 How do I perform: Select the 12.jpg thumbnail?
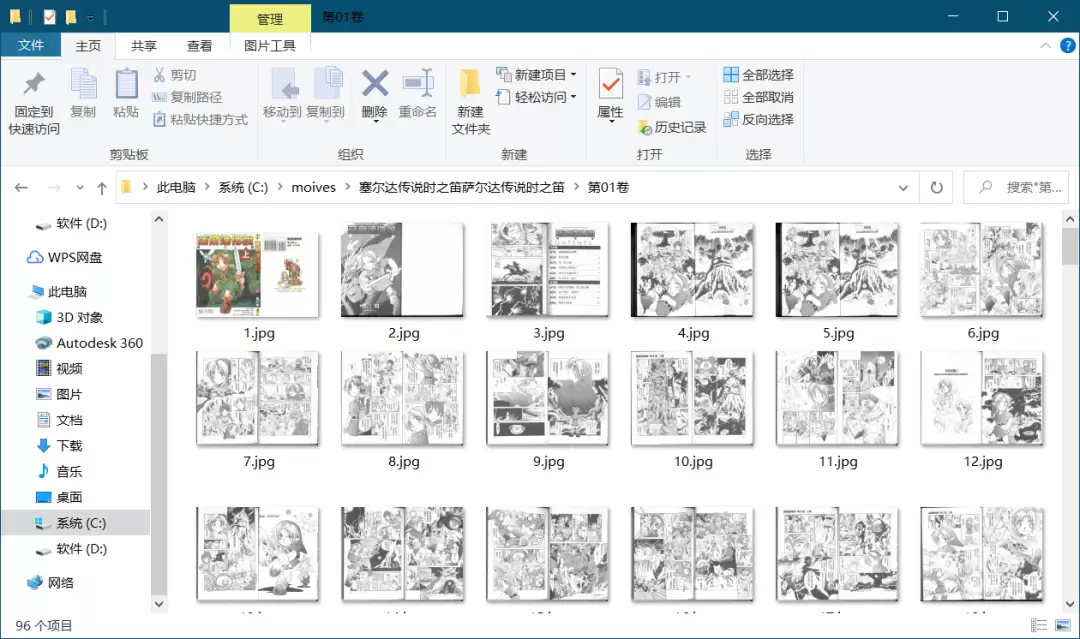pos(982,397)
